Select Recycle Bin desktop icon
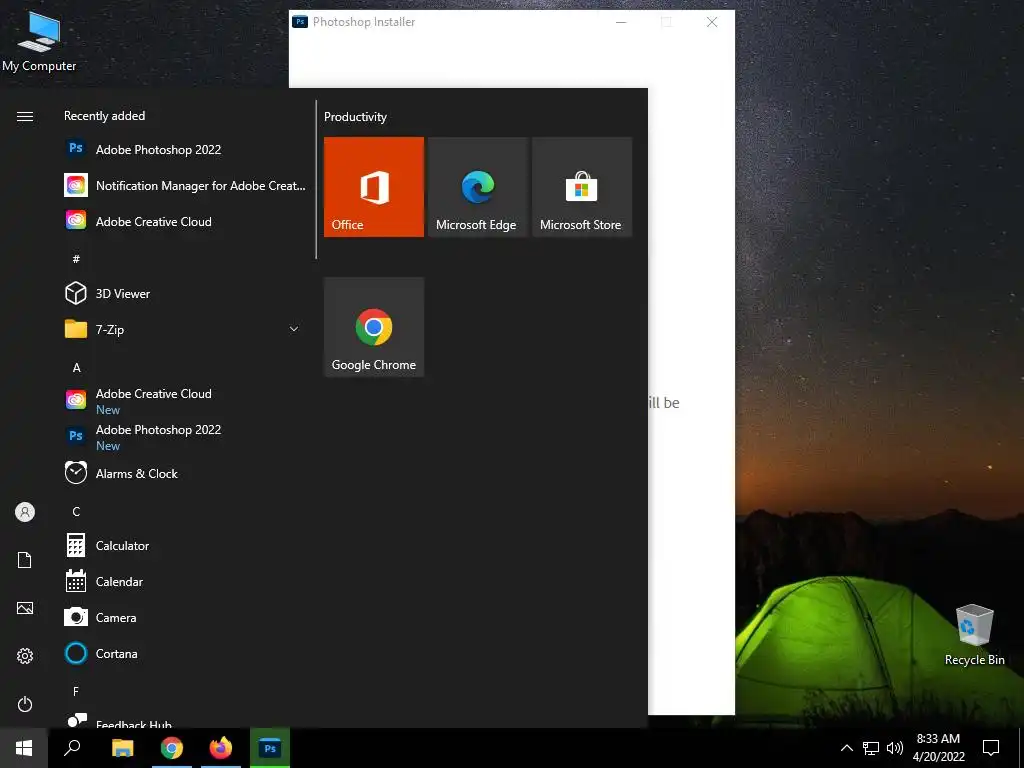This screenshot has width=1024, height=768. tap(974, 635)
